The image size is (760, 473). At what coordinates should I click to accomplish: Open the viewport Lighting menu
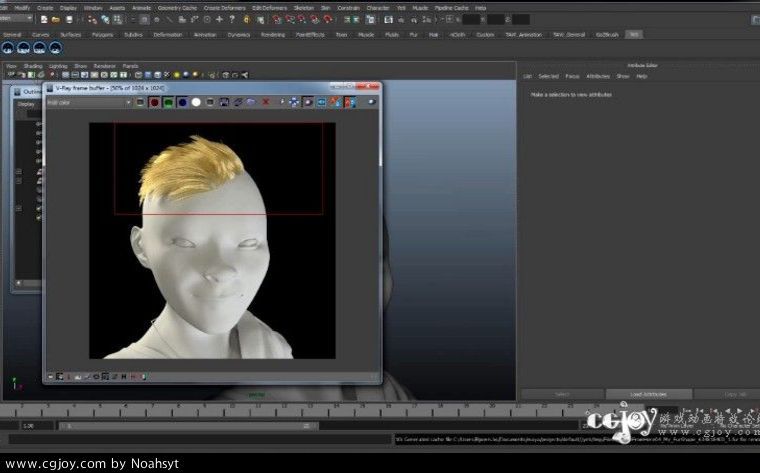tap(58, 66)
